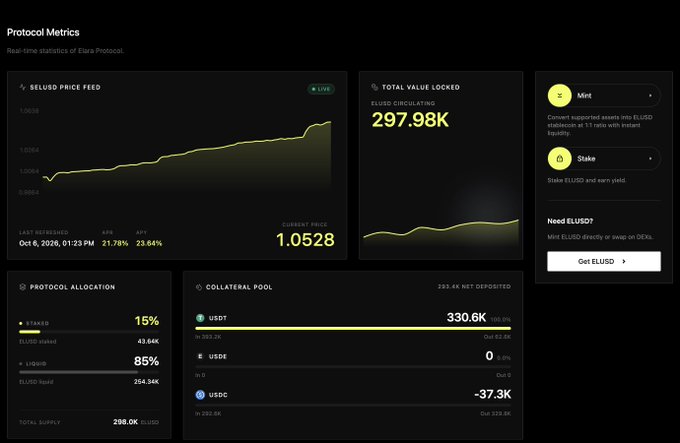Click the Total Value Locked mini chart
The height and width of the screenshot is (443, 680).
(441, 233)
